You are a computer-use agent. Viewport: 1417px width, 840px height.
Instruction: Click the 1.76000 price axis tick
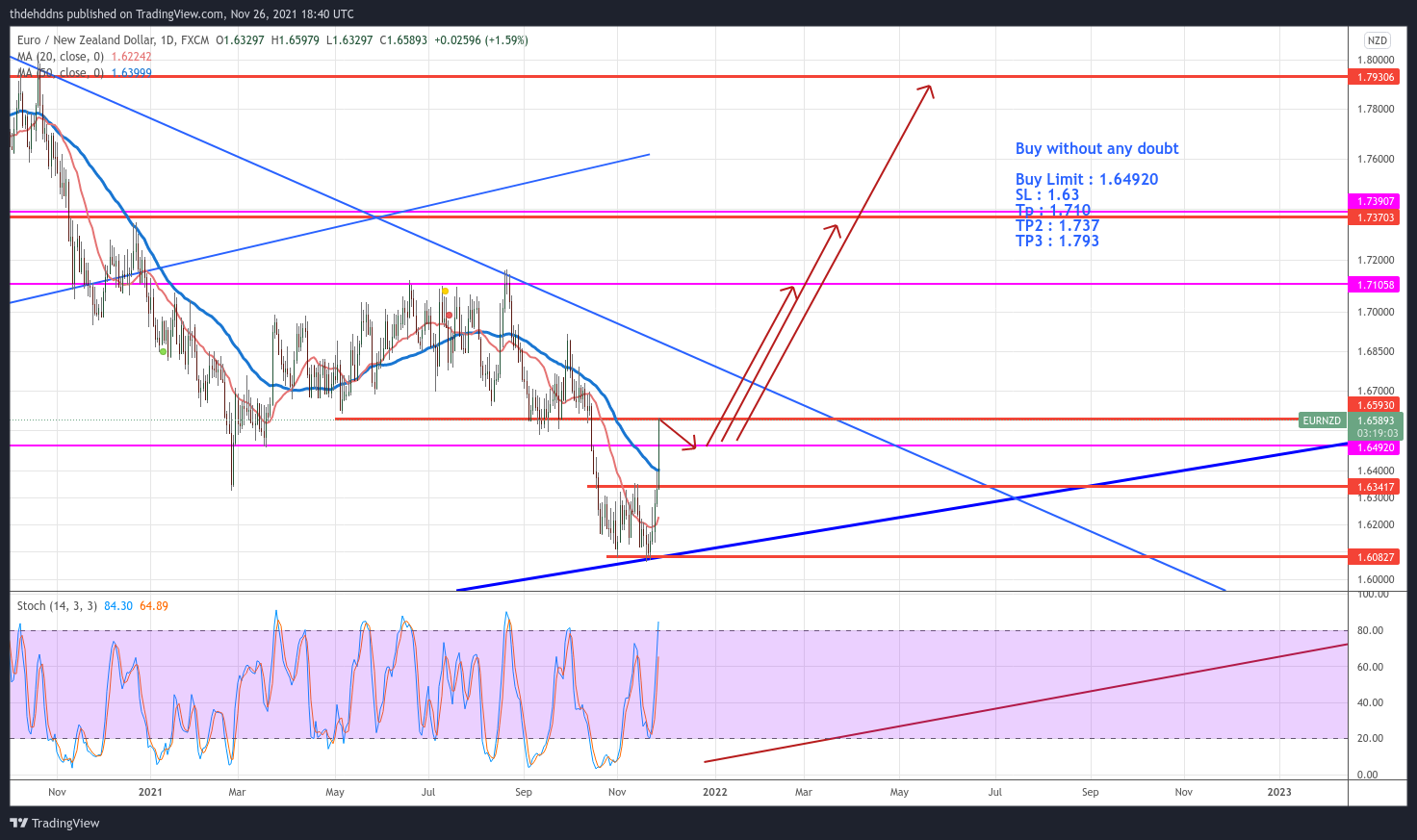pos(1376,159)
